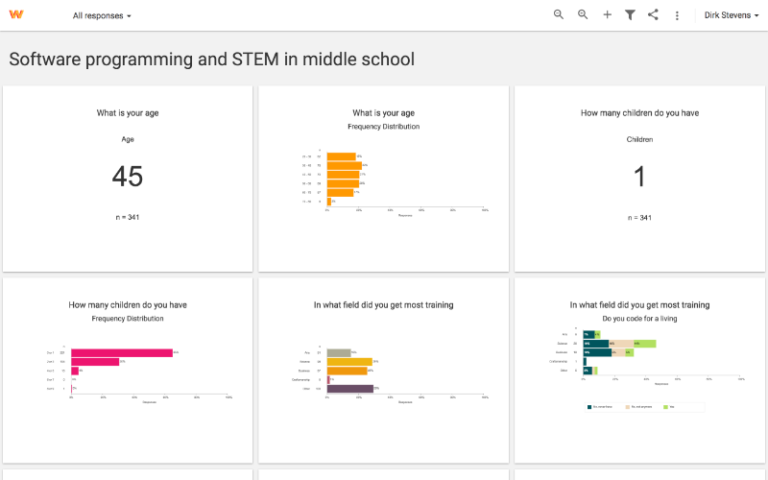Click the zoom out magnifier icon
768x480 pixels.
click(x=559, y=15)
